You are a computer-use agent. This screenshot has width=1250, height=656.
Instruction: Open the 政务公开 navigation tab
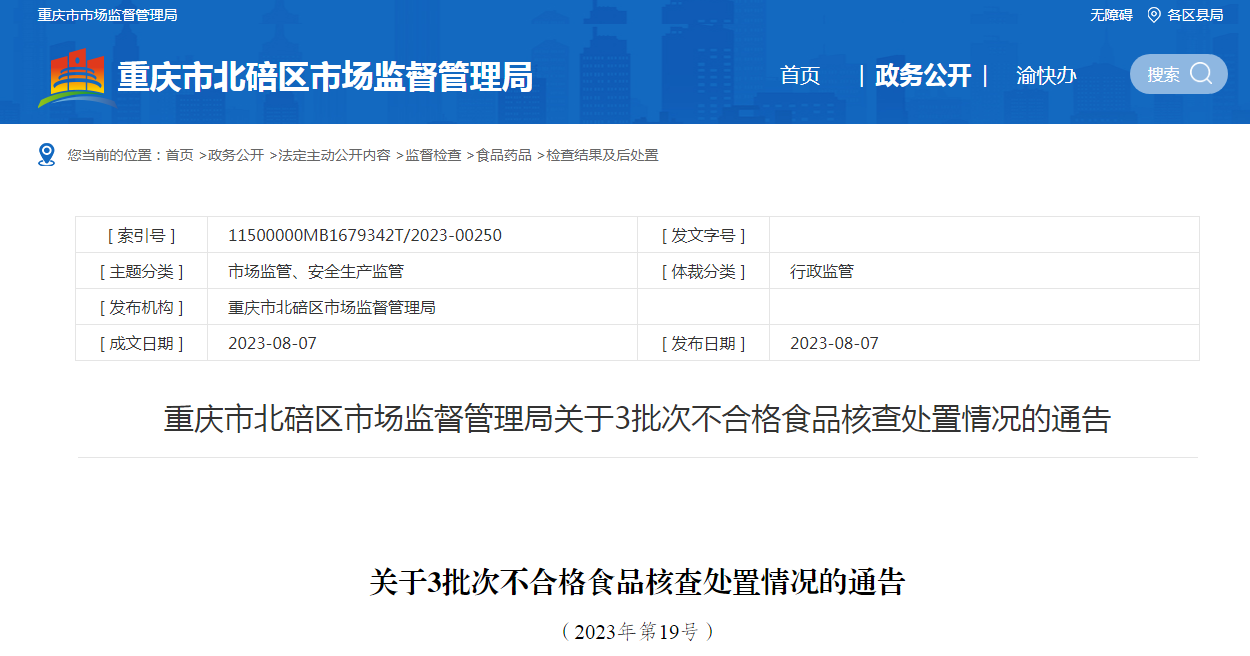tap(923, 75)
